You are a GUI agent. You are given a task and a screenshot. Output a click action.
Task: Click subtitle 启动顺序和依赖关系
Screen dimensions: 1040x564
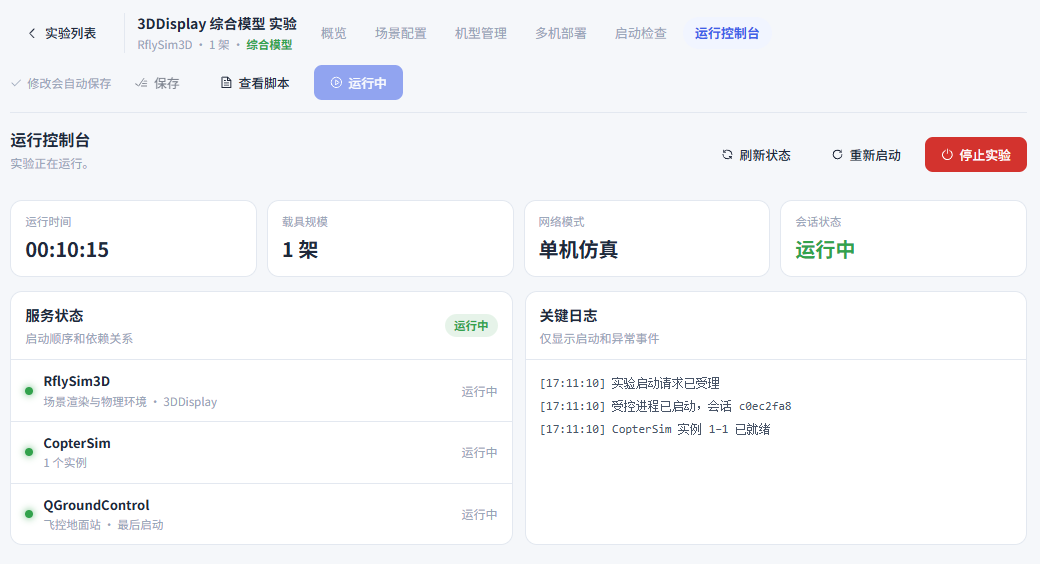[79, 338]
